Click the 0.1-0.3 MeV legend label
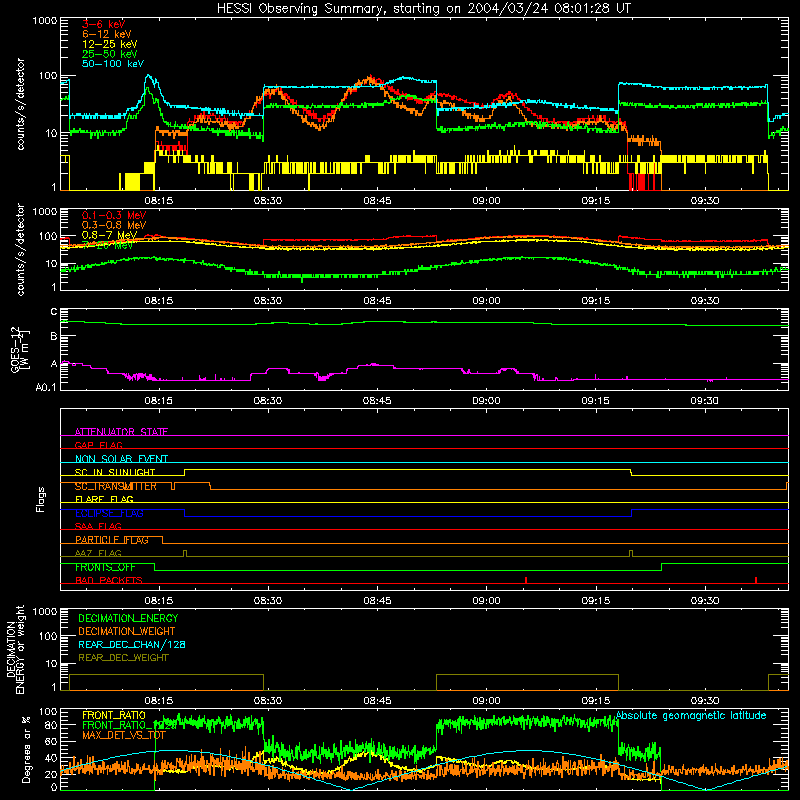 (114, 215)
